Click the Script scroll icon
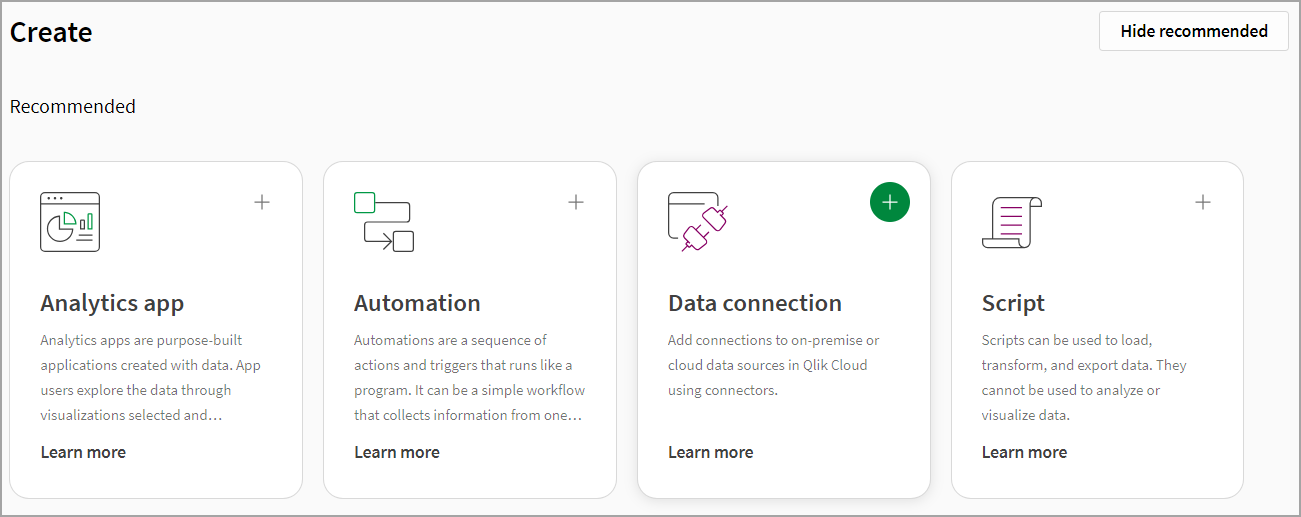Image resolution: width=1301 pixels, height=517 pixels. pyautogui.click(x=1012, y=221)
